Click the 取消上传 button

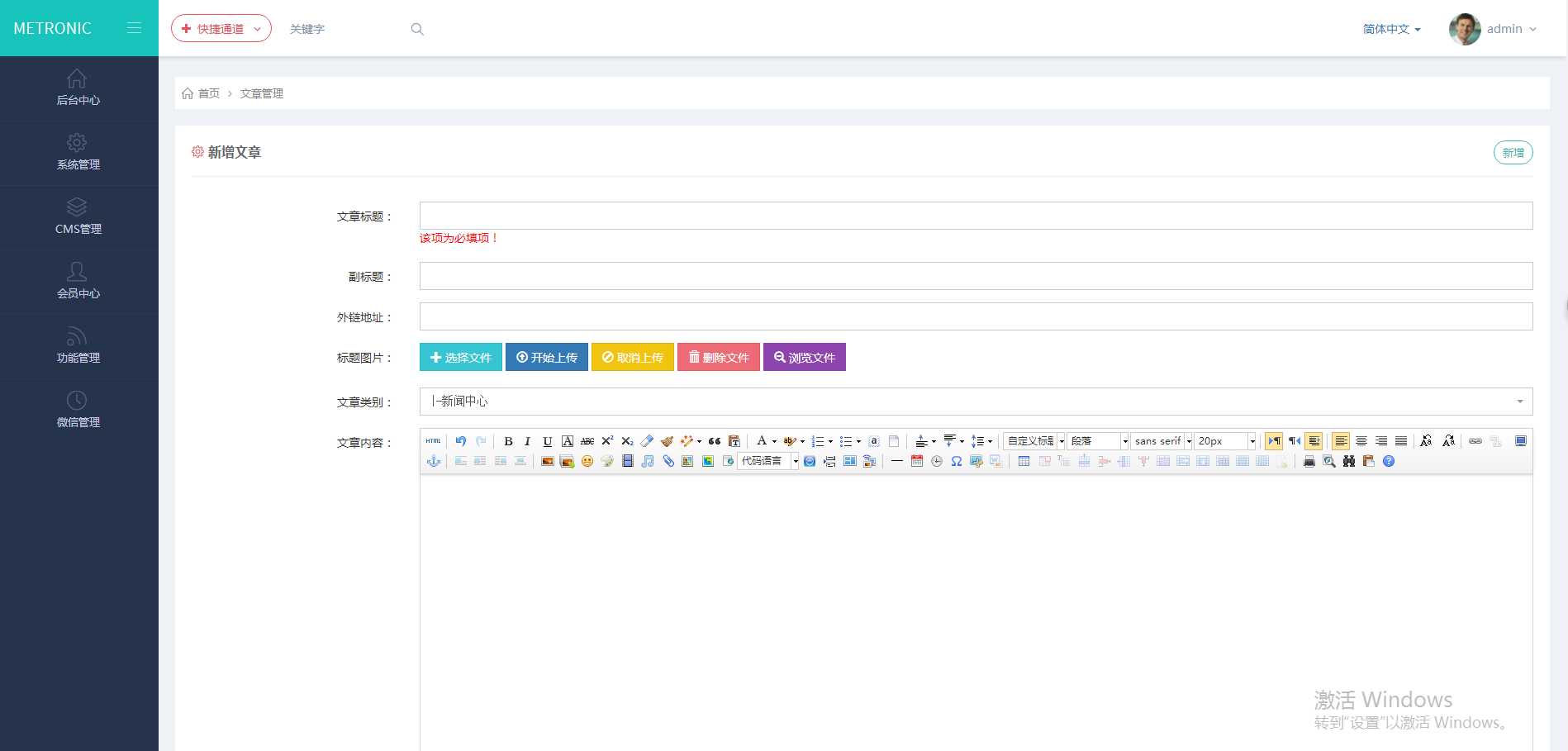point(633,357)
